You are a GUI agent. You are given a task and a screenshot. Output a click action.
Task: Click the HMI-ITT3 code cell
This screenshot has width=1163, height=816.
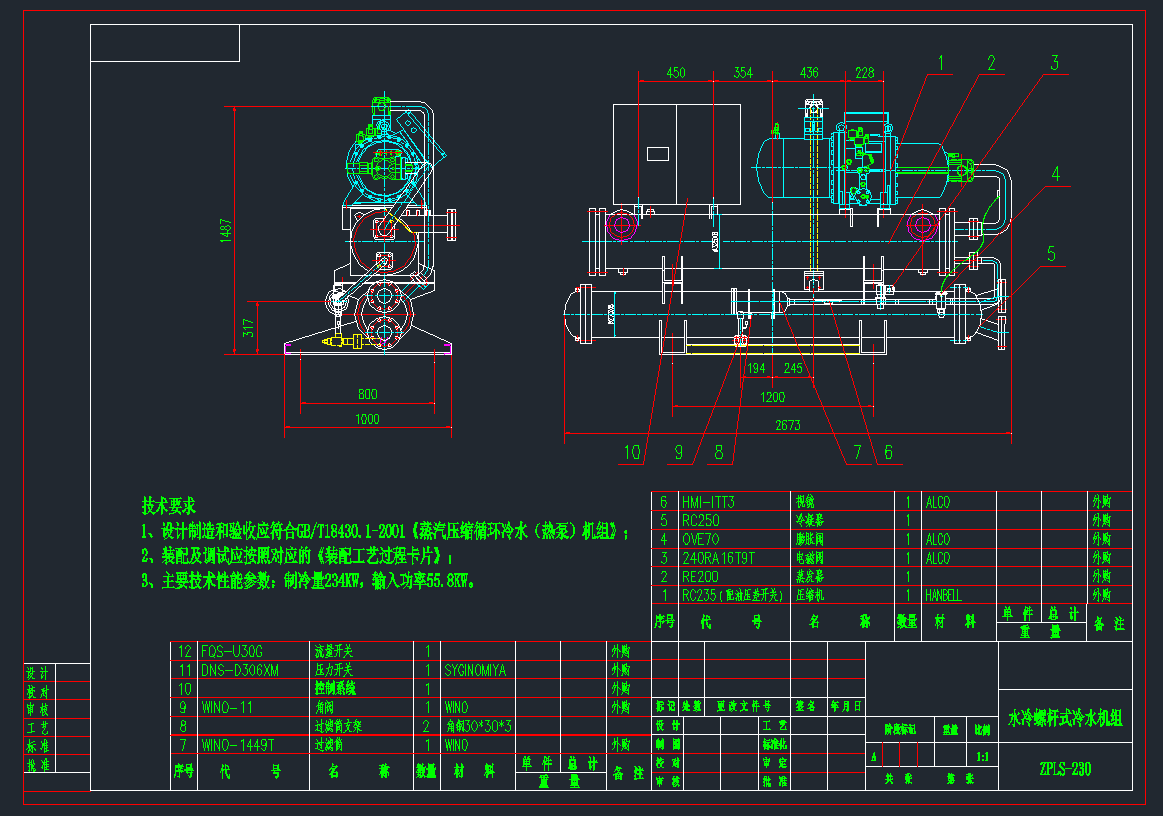coord(708,502)
